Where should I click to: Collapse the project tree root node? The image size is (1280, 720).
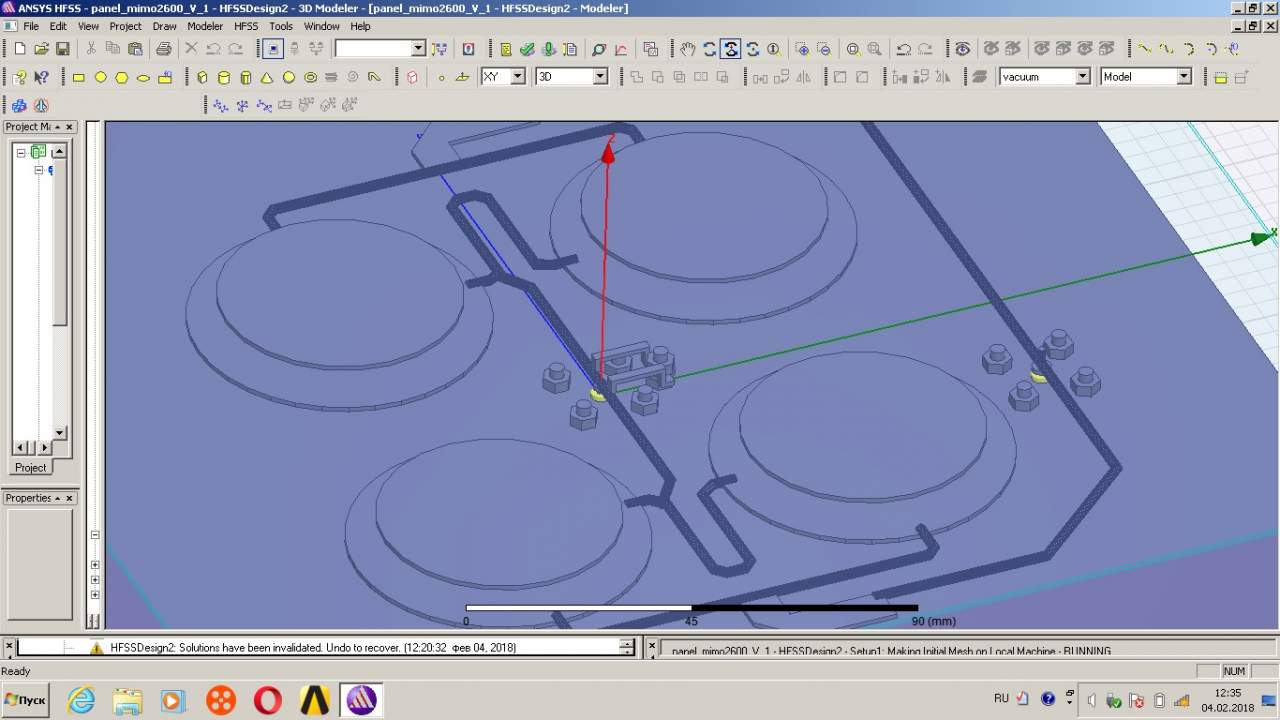click(x=20, y=152)
